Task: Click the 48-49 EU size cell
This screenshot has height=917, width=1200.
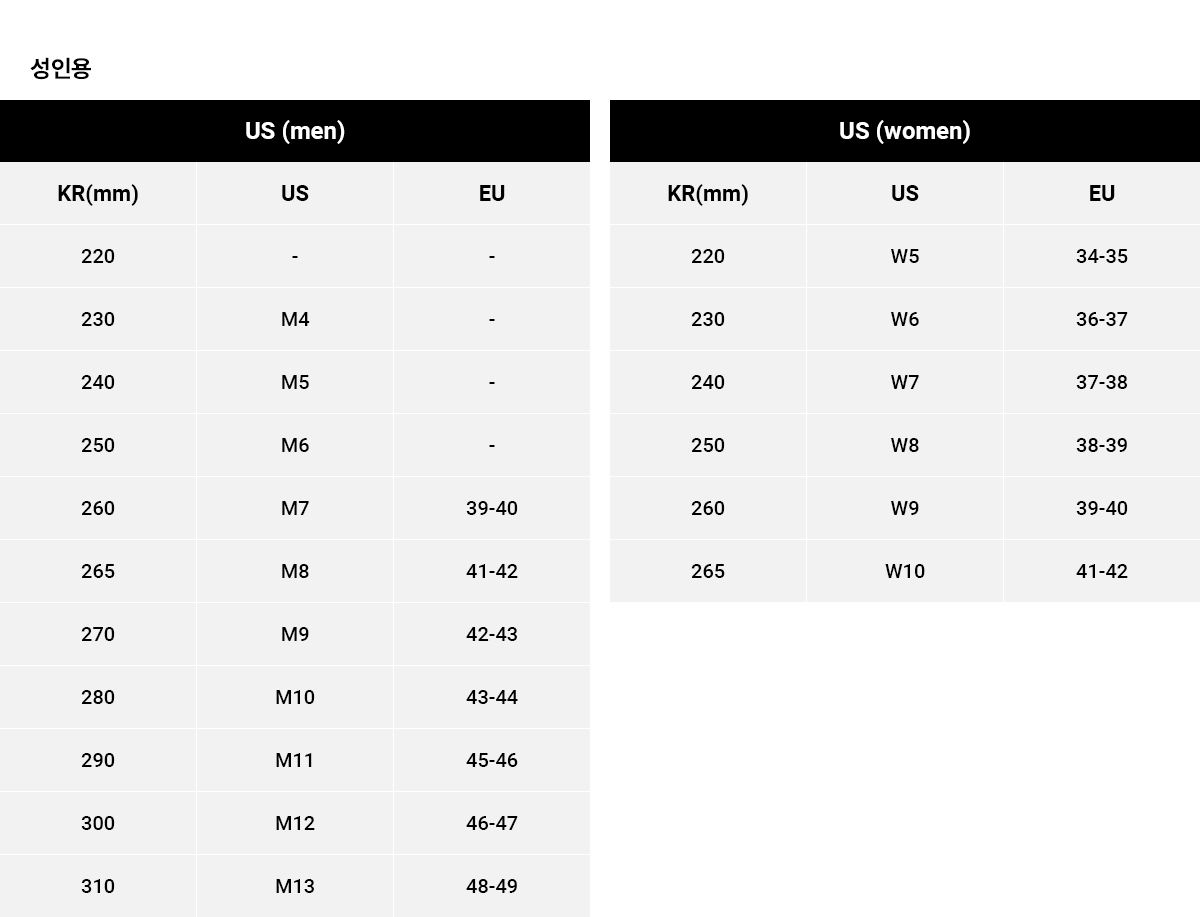Action: 492,886
